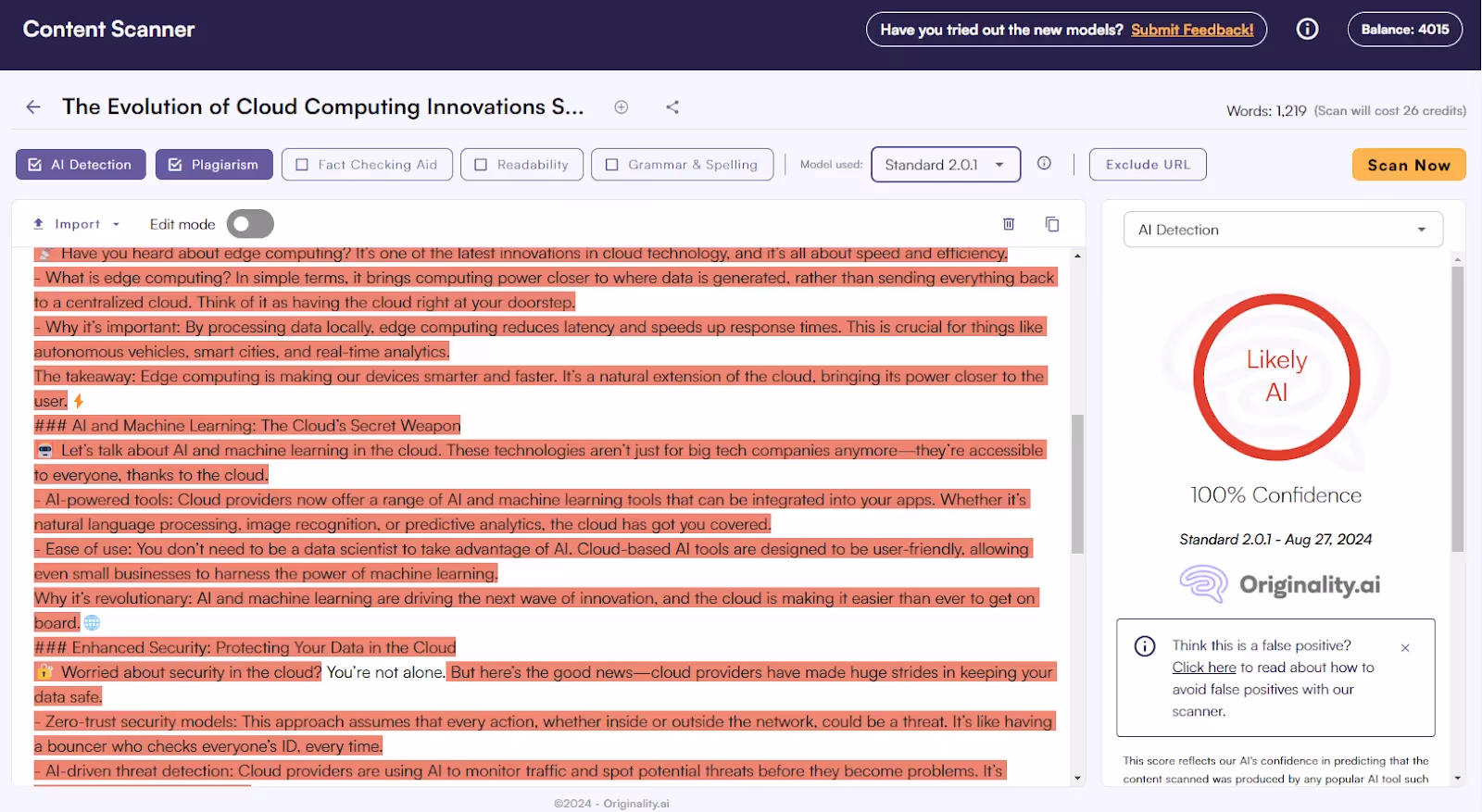The height and width of the screenshot is (812, 1482).
Task: Click the Balance: 4015 button
Action: coord(1405,30)
